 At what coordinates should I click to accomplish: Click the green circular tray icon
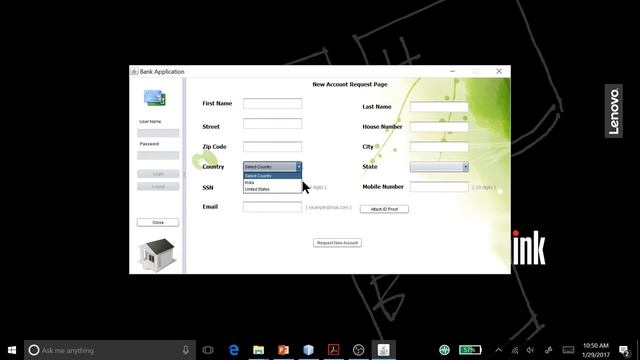click(444, 350)
